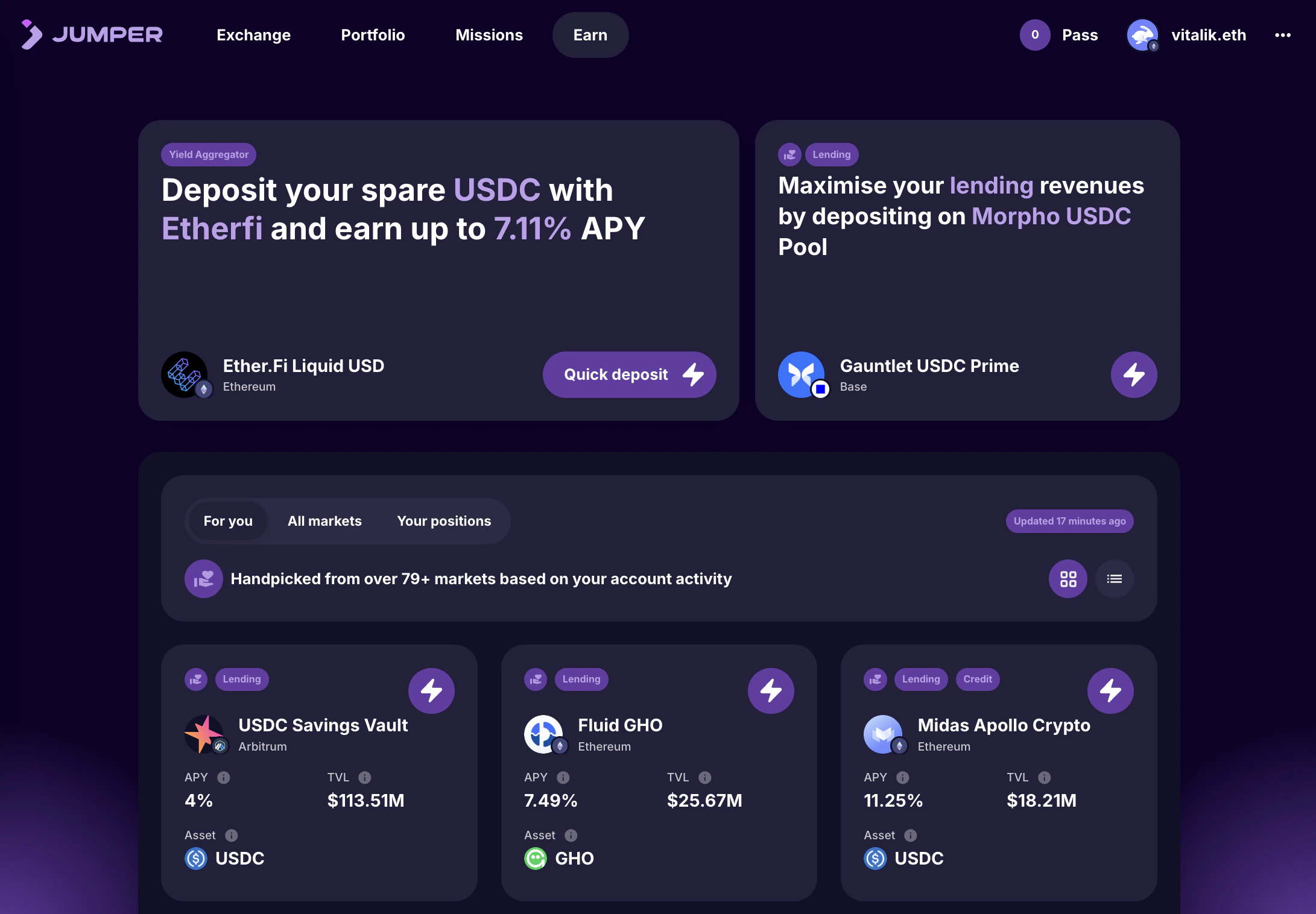Click the Asset info icon on USDC Savings Vault
This screenshot has width=1316, height=914.
click(x=232, y=836)
